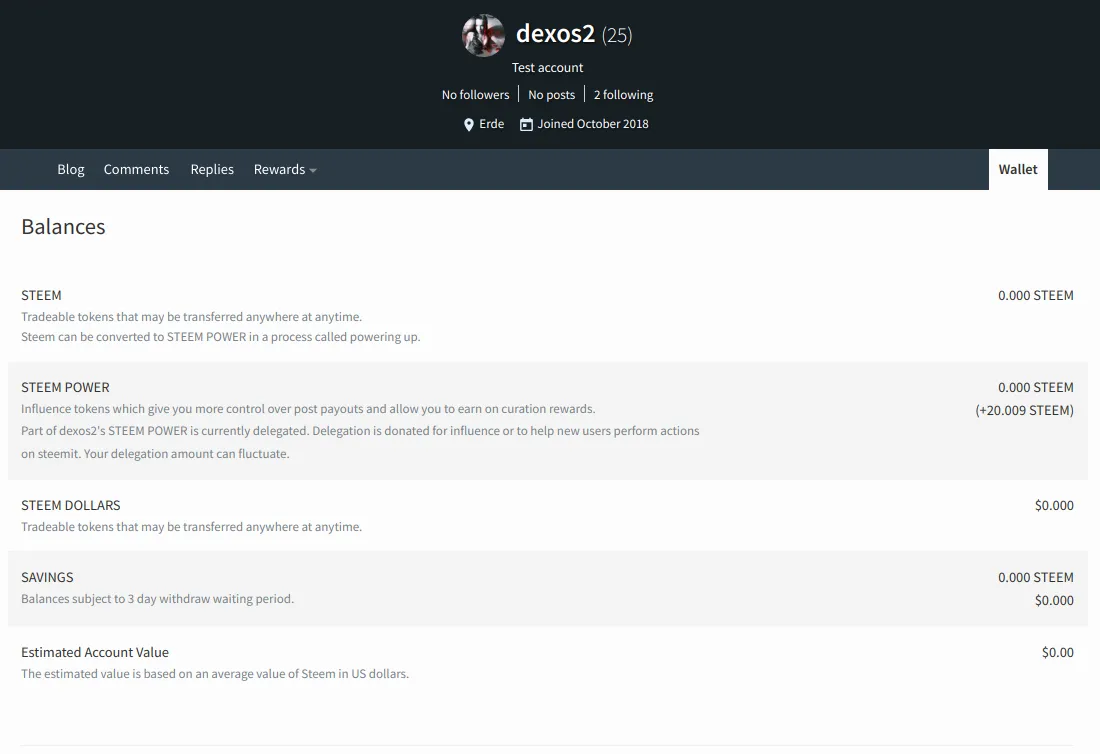Click the STEEM row title

pos(41,295)
